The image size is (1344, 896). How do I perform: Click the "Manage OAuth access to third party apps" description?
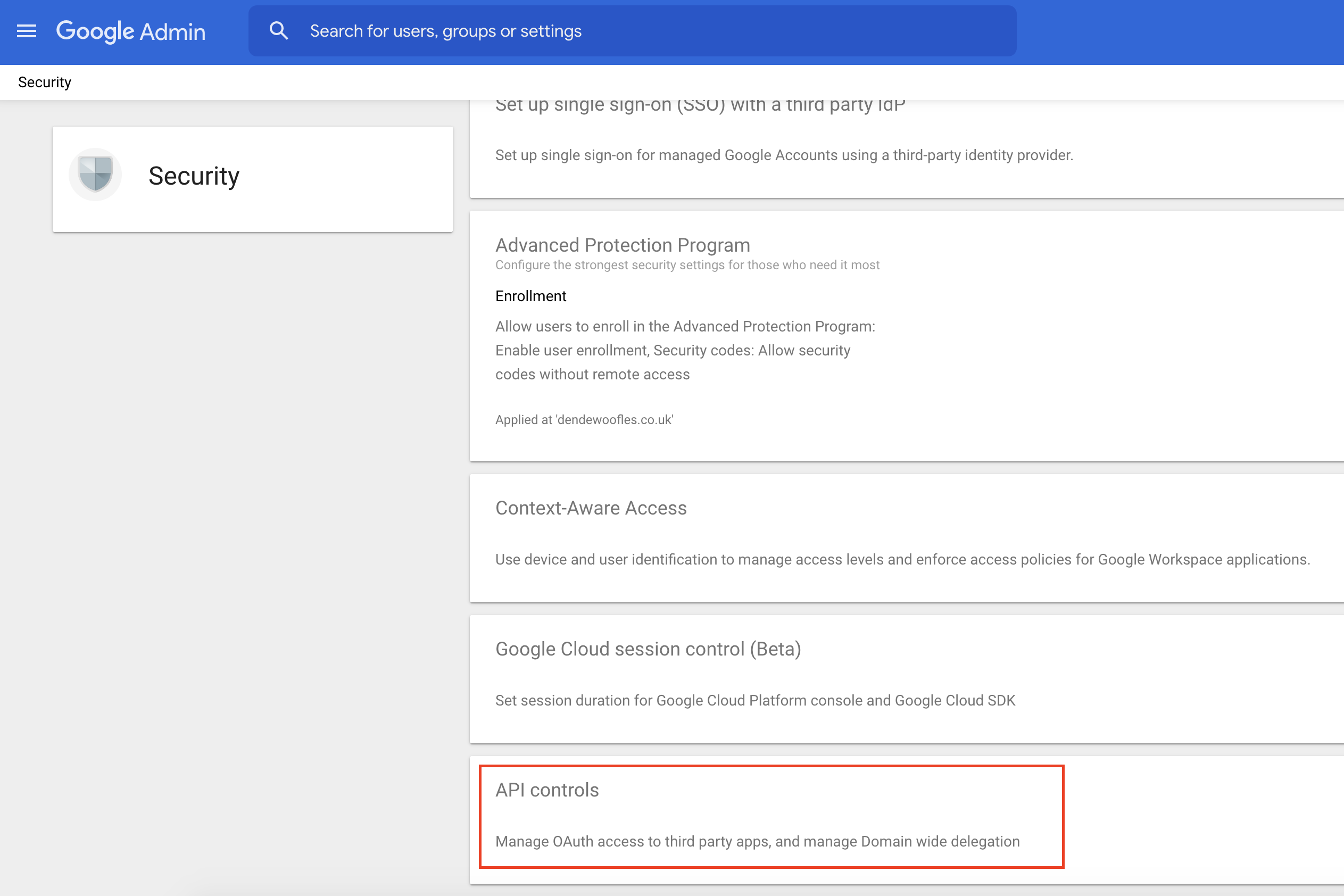(757, 841)
